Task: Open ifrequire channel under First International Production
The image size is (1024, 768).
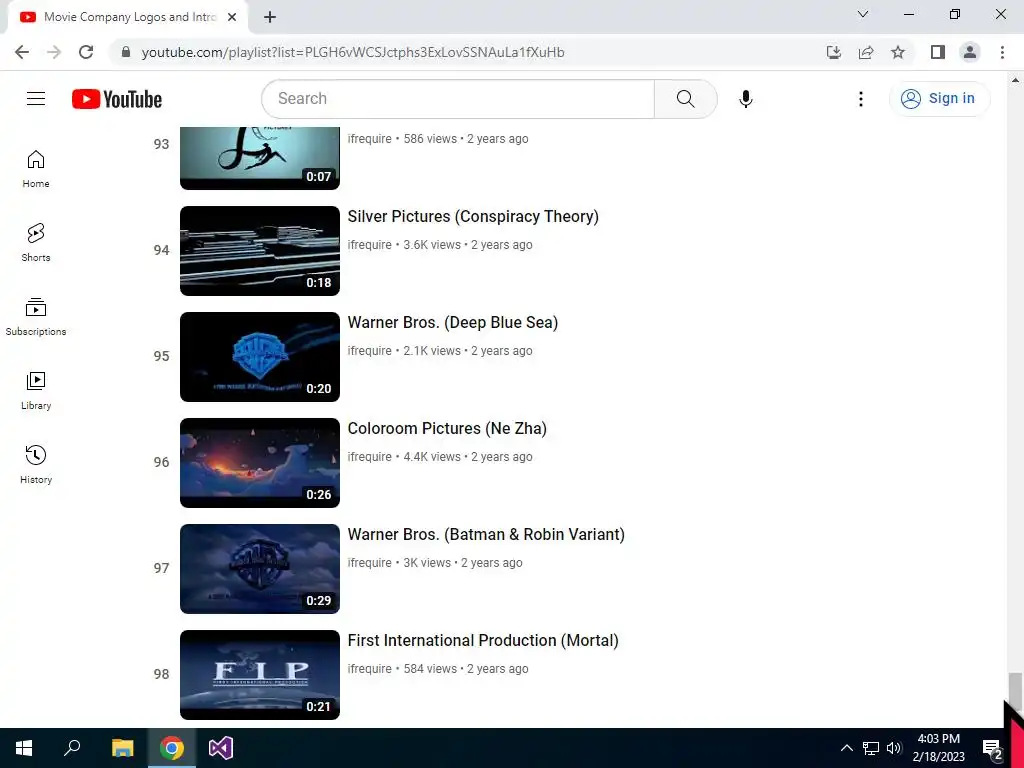Action: click(x=370, y=669)
